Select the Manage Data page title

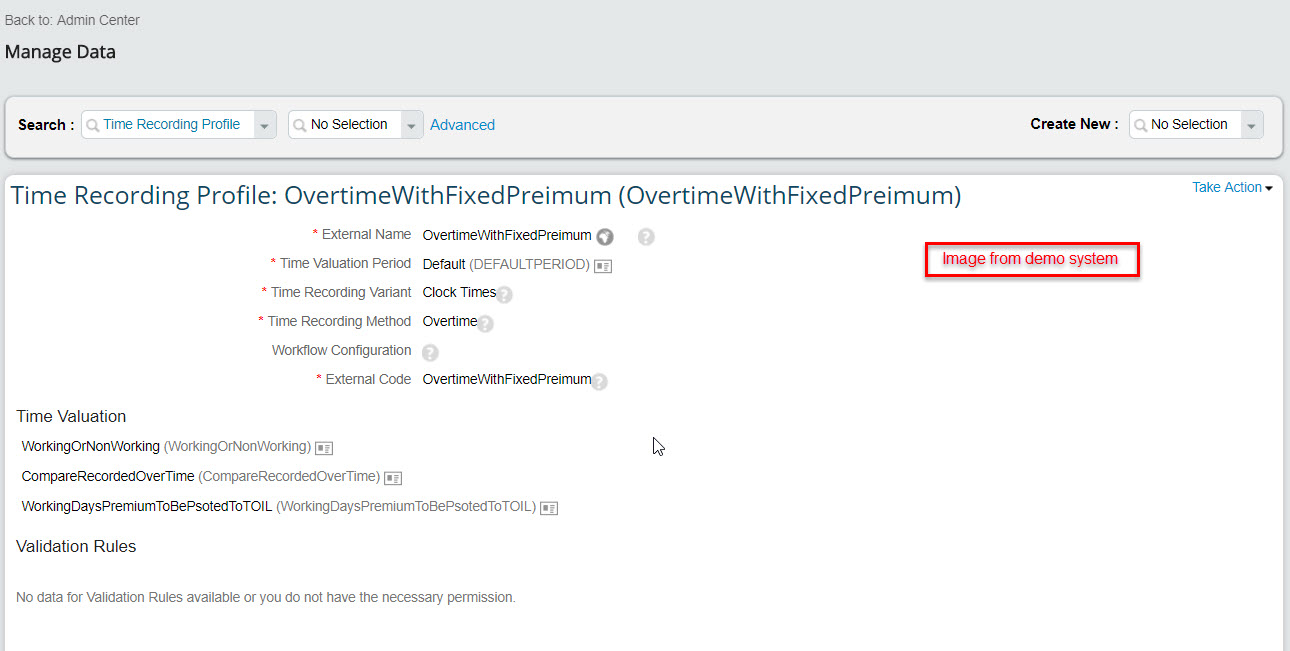[60, 52]
